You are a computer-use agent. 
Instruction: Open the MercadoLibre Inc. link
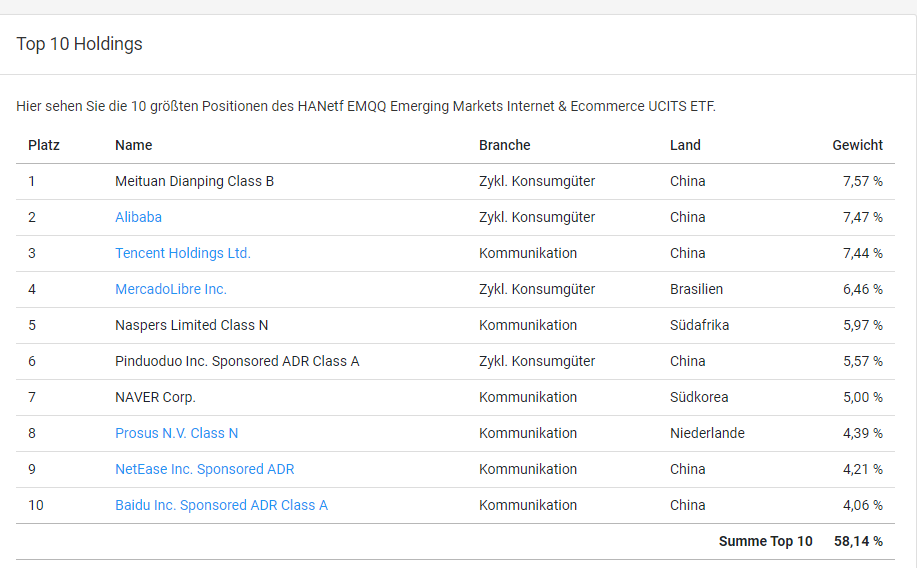pyautogui.click(x=171, y=289)
